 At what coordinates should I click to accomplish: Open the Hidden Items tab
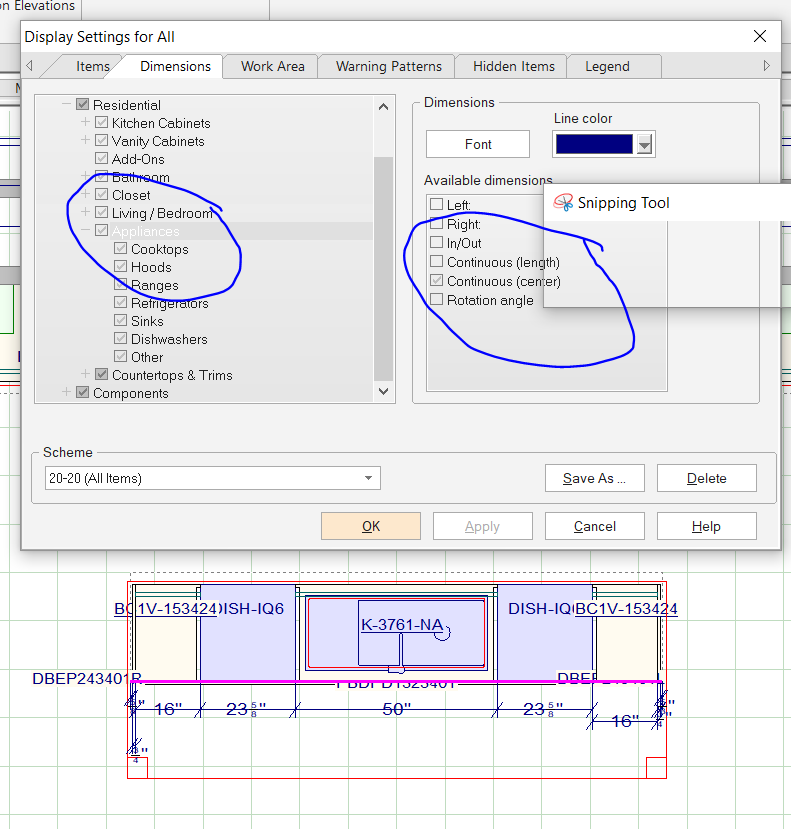tap(513, 66)
